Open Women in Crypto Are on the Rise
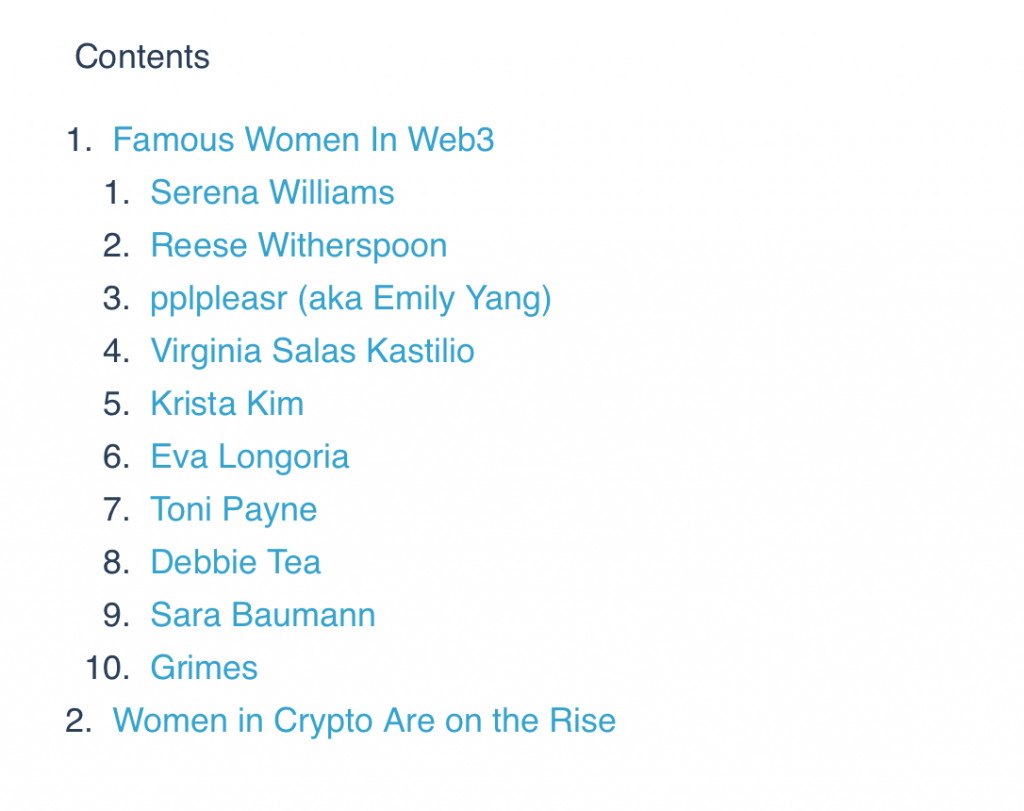Image resolution: width=1024 pixels, height=811 pixels. 364,721
